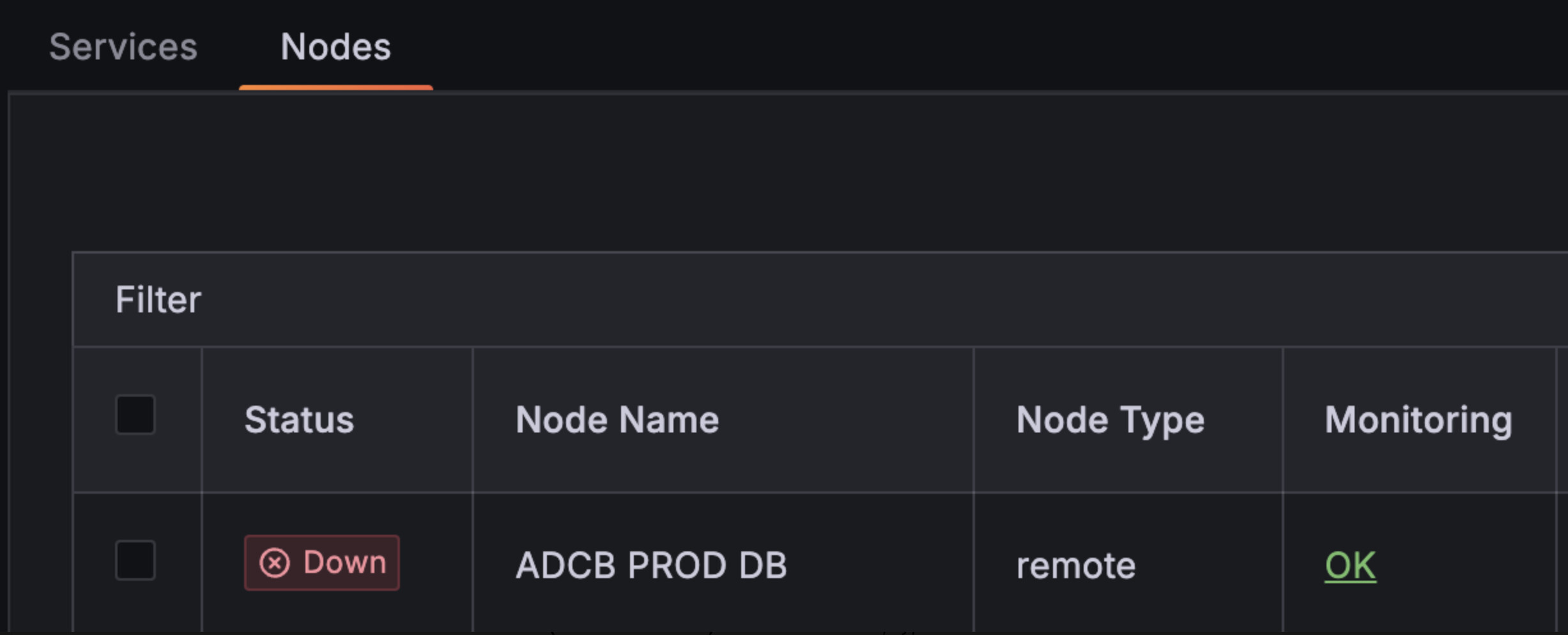Check the ADCB PROD DB row checkbox

[x=135, y=560]
